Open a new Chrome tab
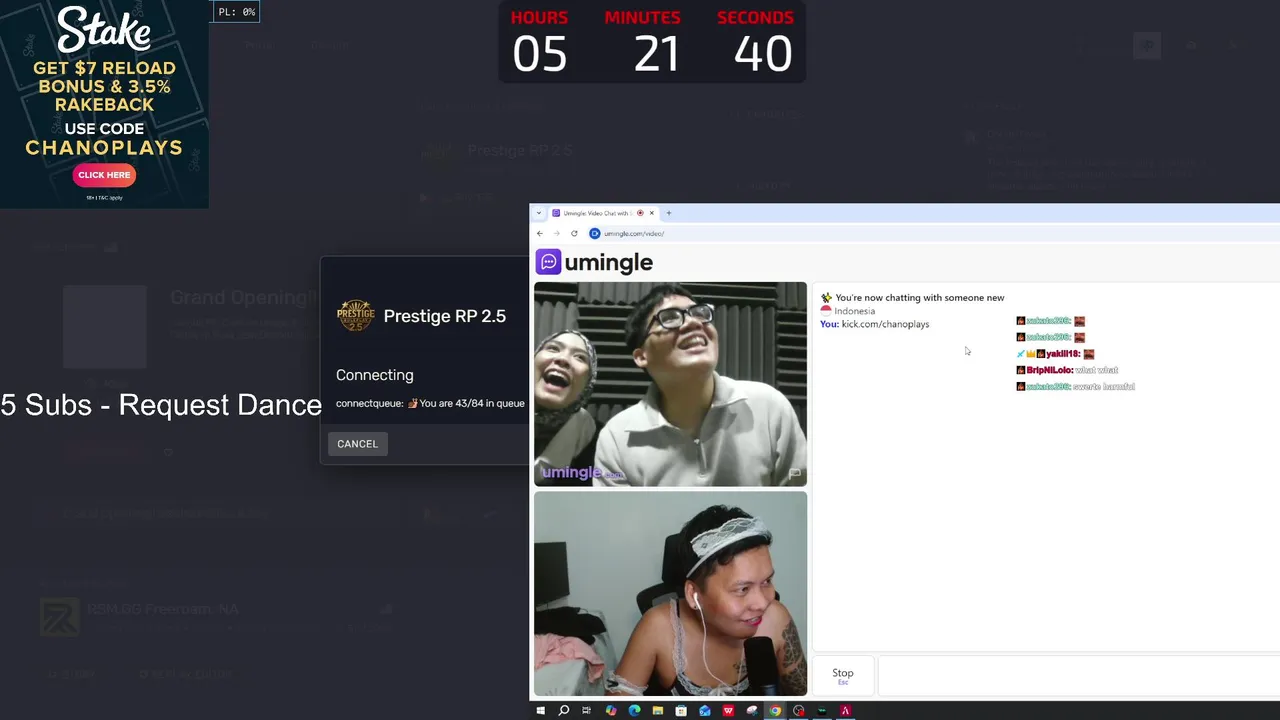 coord(669,212)
